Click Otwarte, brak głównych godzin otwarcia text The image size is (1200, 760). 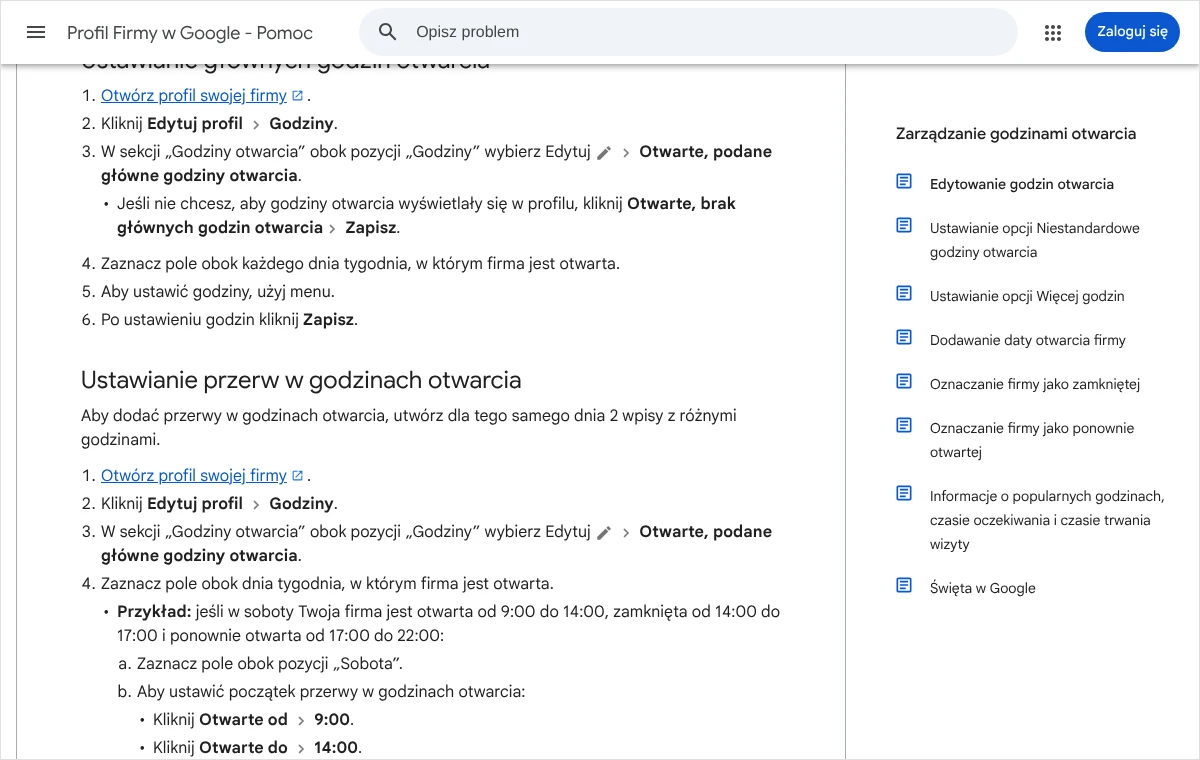click(x=426, y=215)
